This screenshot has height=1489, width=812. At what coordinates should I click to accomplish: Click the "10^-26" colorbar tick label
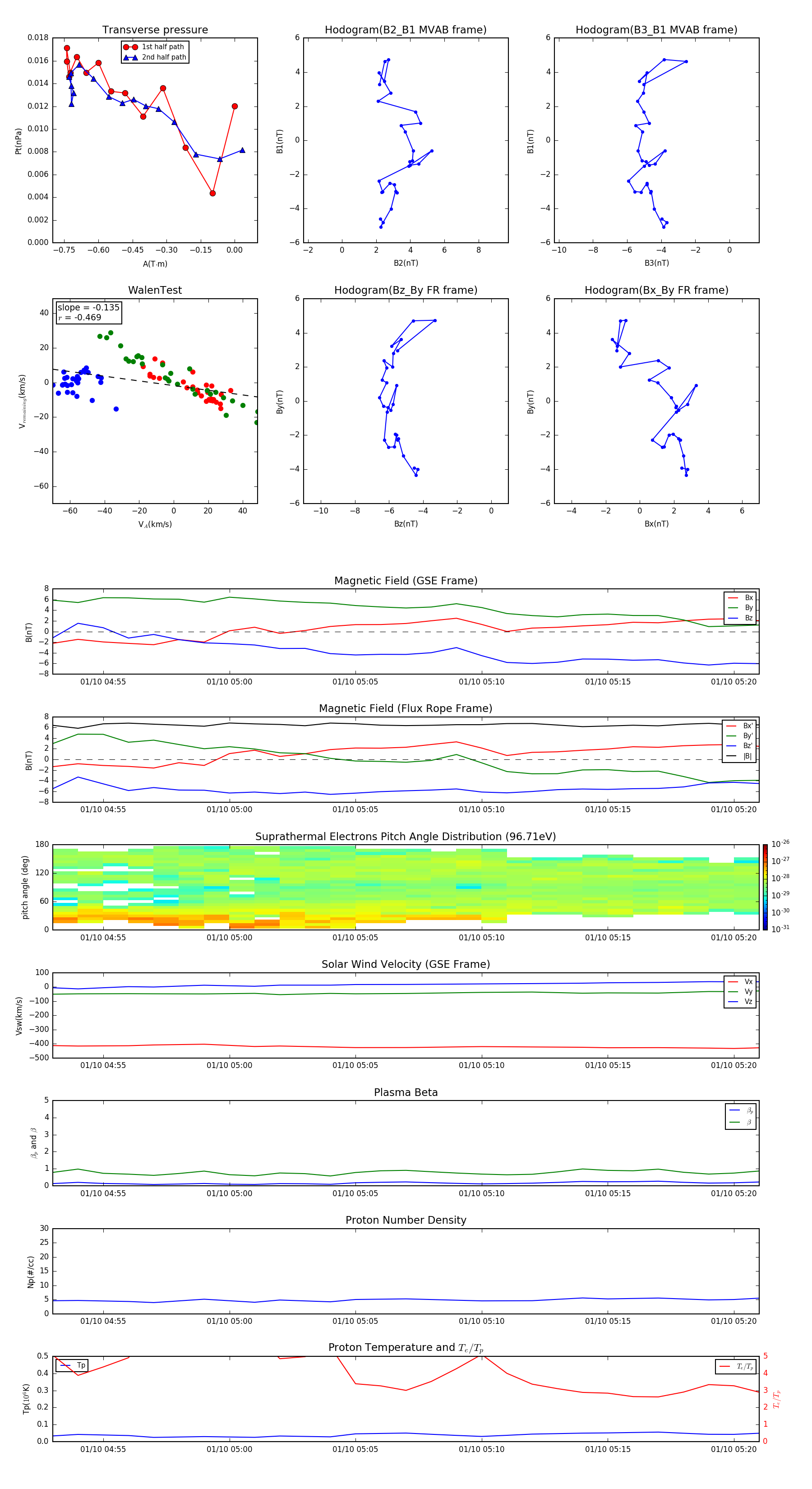click(x=780, y=844)
